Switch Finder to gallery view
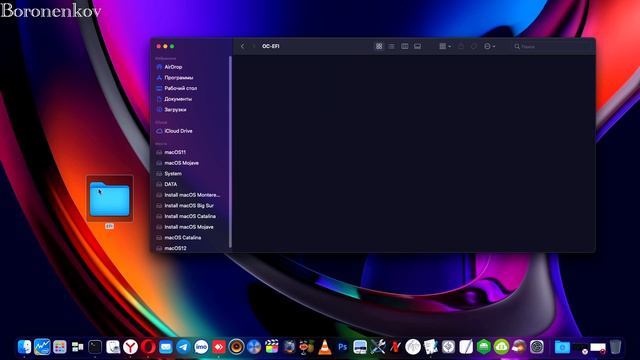640x360 pixels. 417,46
